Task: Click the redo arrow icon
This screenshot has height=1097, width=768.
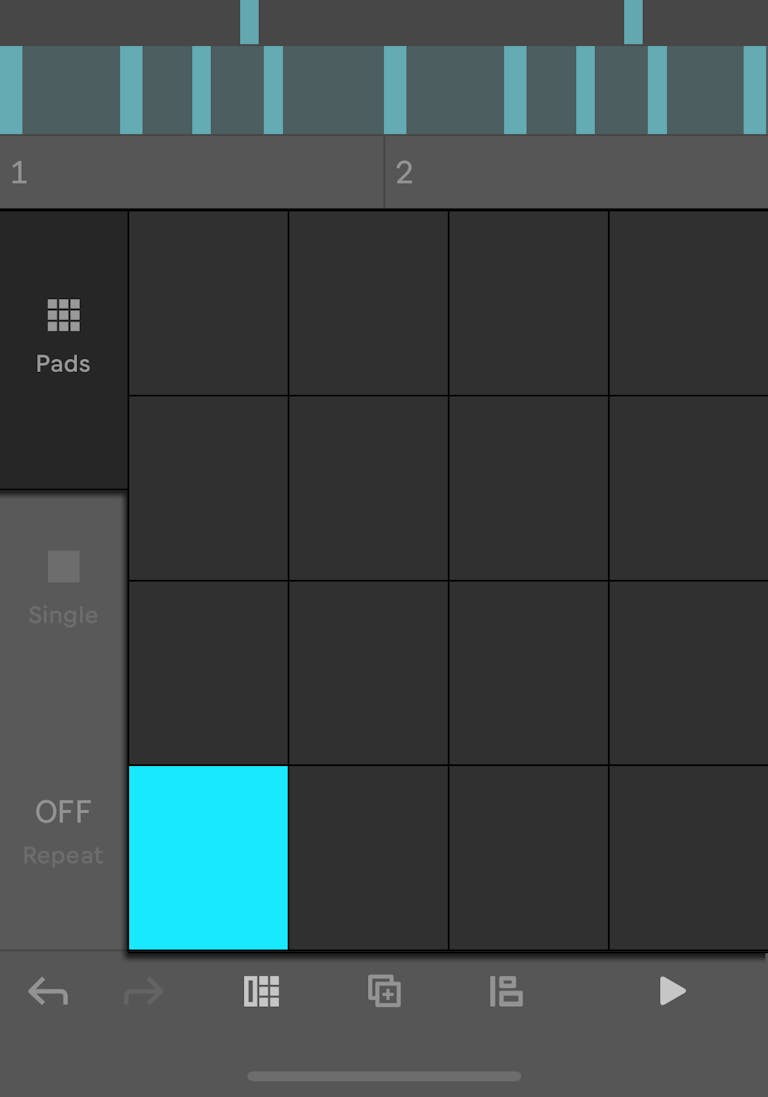Action: (143, 991)
